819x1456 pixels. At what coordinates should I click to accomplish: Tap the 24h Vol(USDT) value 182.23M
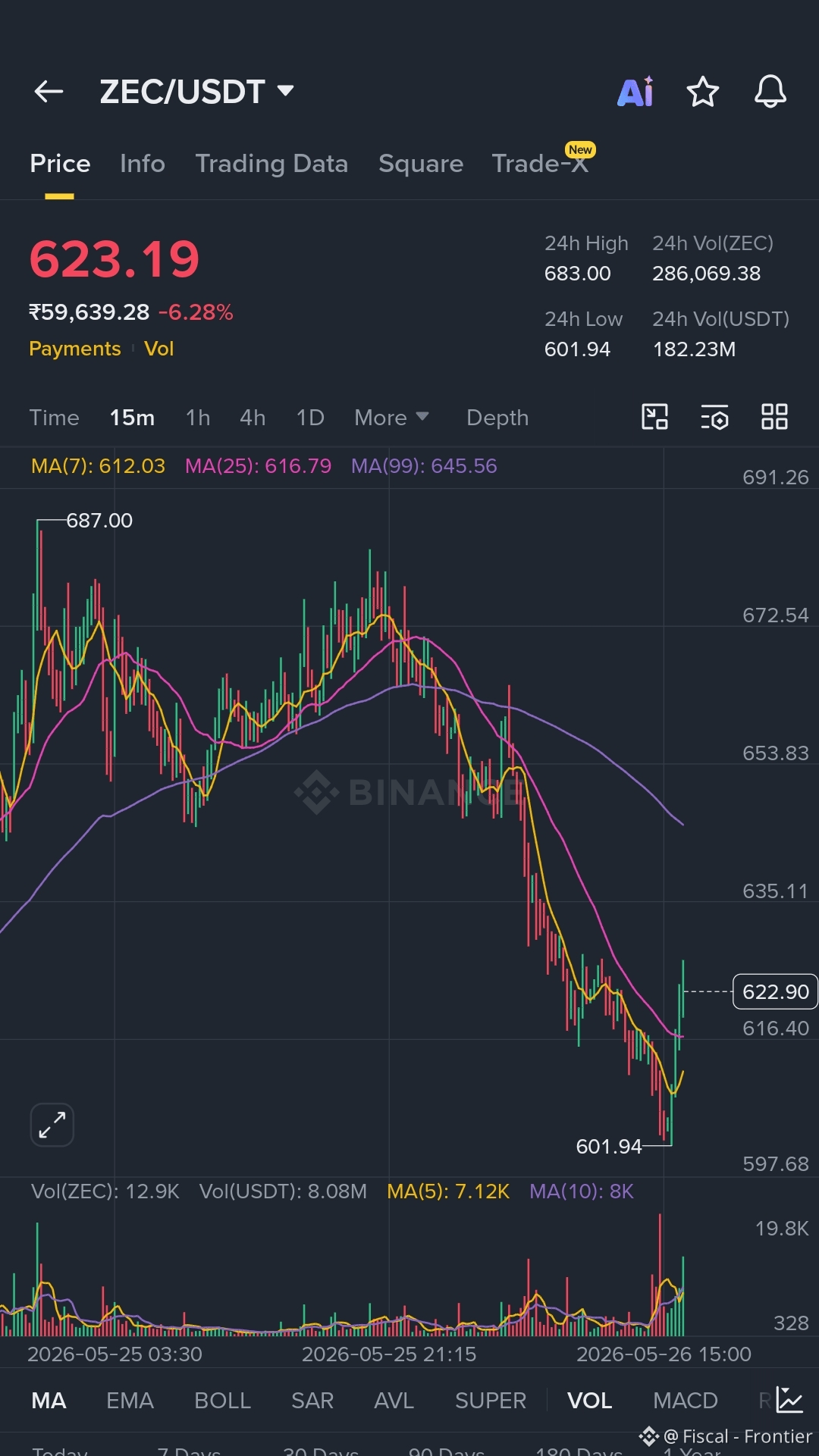[694, 349]
